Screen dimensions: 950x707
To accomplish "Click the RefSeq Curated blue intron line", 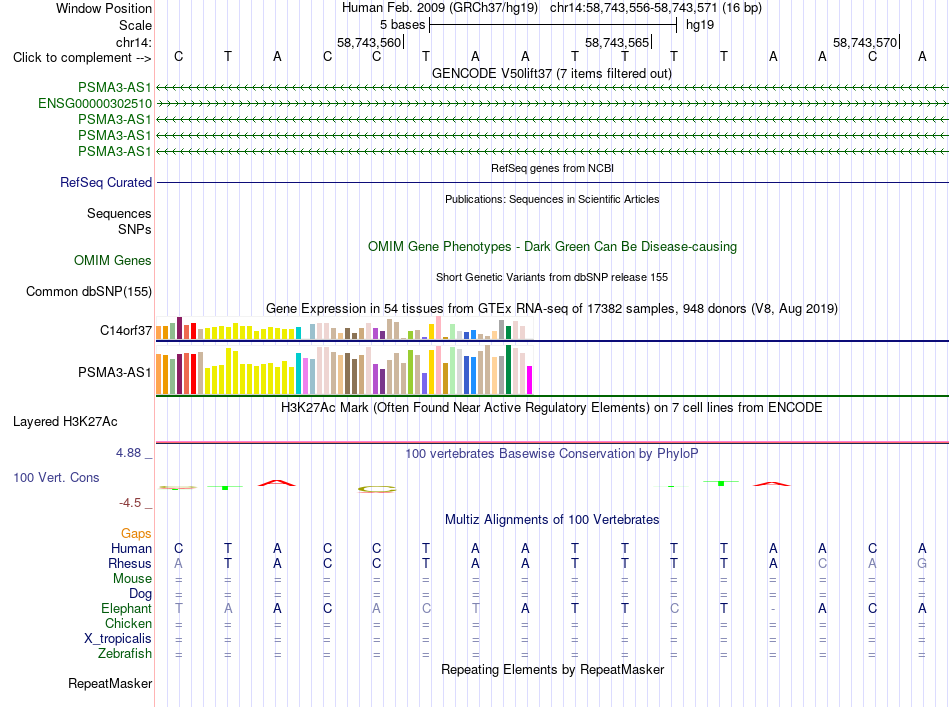I will click(552, 182).
